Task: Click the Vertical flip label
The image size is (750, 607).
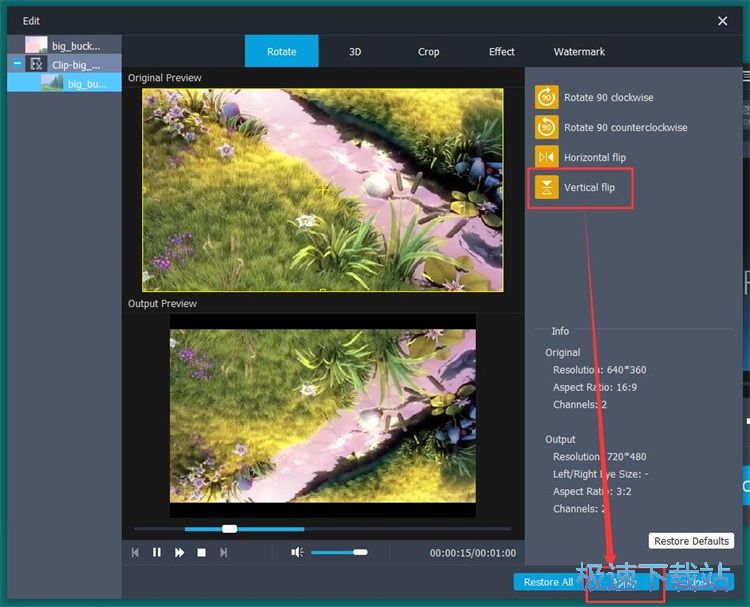Action: (x=589, y=188)
